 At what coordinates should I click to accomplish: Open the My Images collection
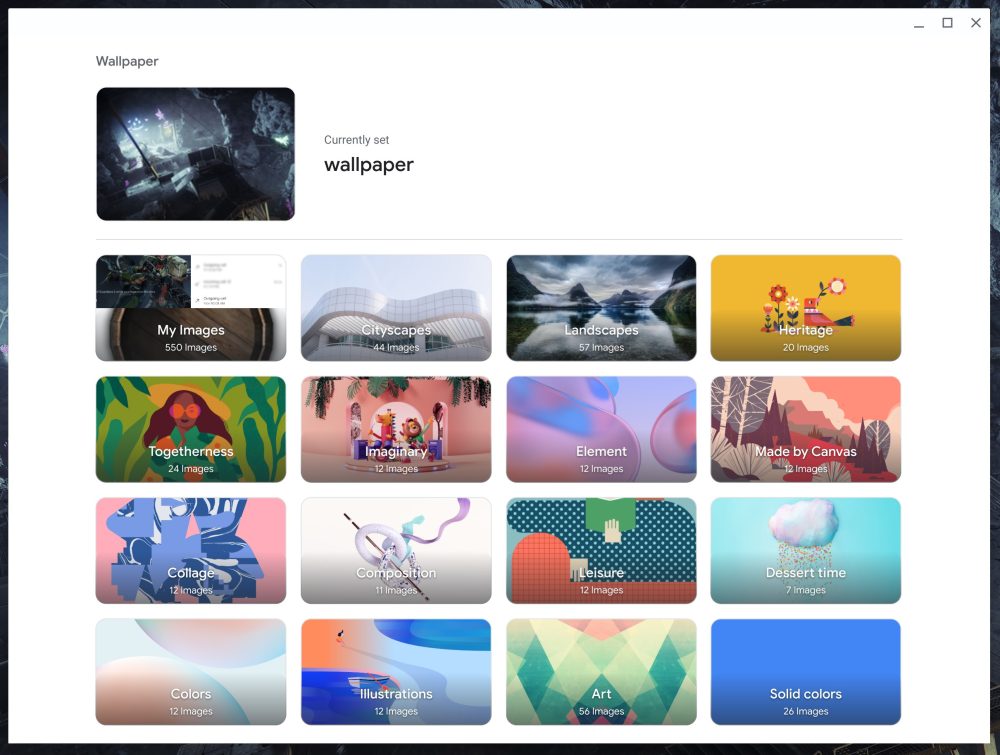tap(191, 308)
